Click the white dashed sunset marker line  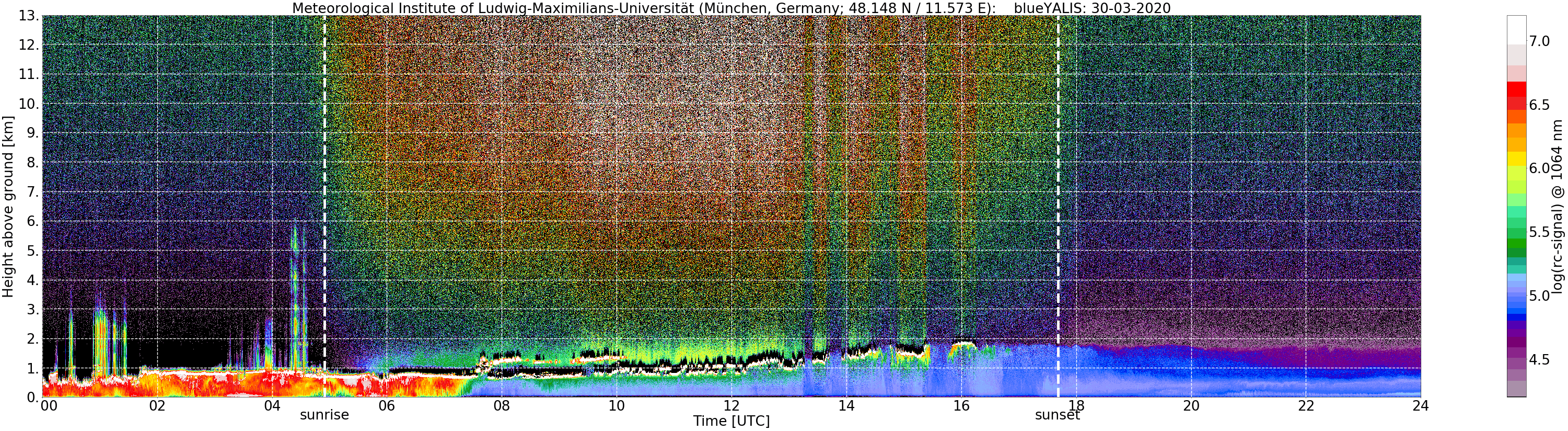click(x=1058, y=207)
